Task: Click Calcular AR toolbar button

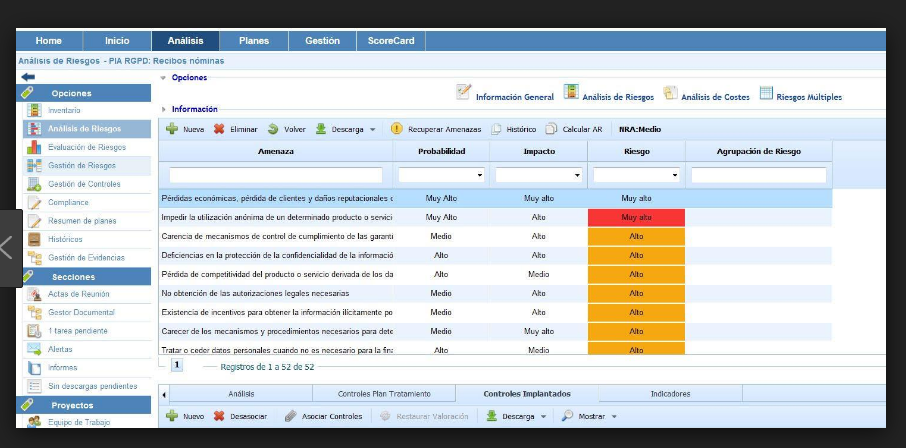Action: 574,129
